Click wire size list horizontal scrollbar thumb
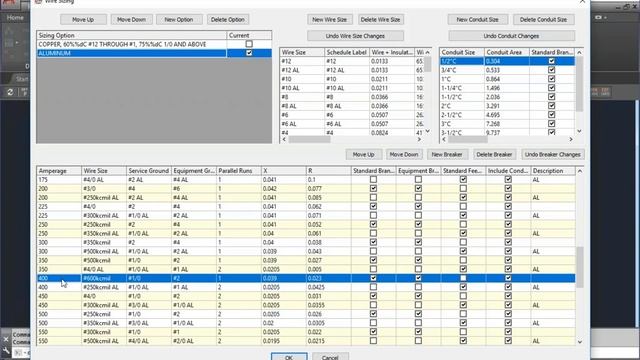This screenshot has height=360, width=640. pos(309,140)
